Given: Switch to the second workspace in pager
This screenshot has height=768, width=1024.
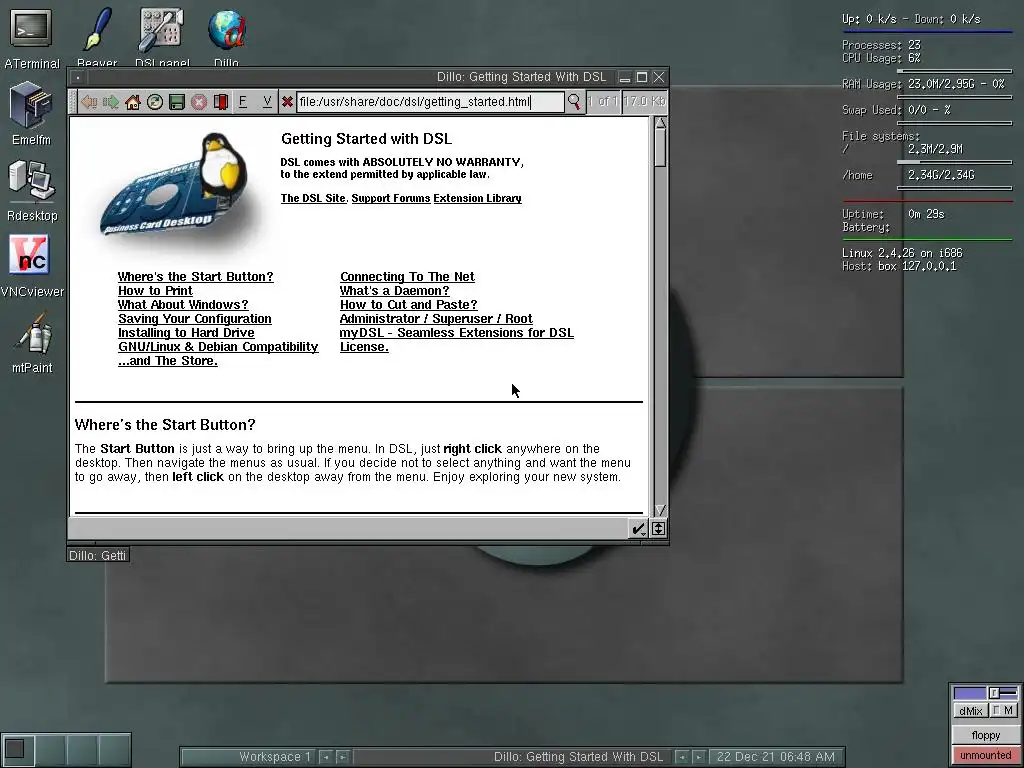Looking at the screenshot, I should click(50, 749).
